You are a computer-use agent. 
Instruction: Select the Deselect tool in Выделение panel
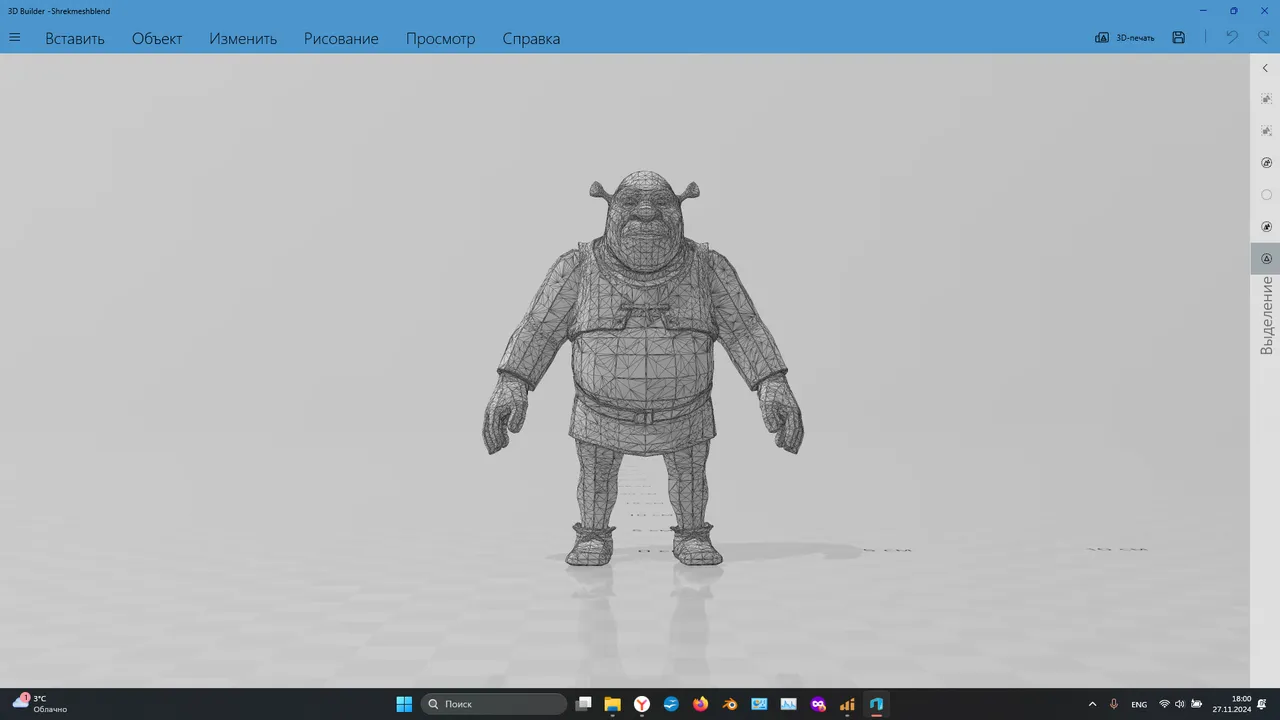pyautogui.click(x=1266, y=130)
